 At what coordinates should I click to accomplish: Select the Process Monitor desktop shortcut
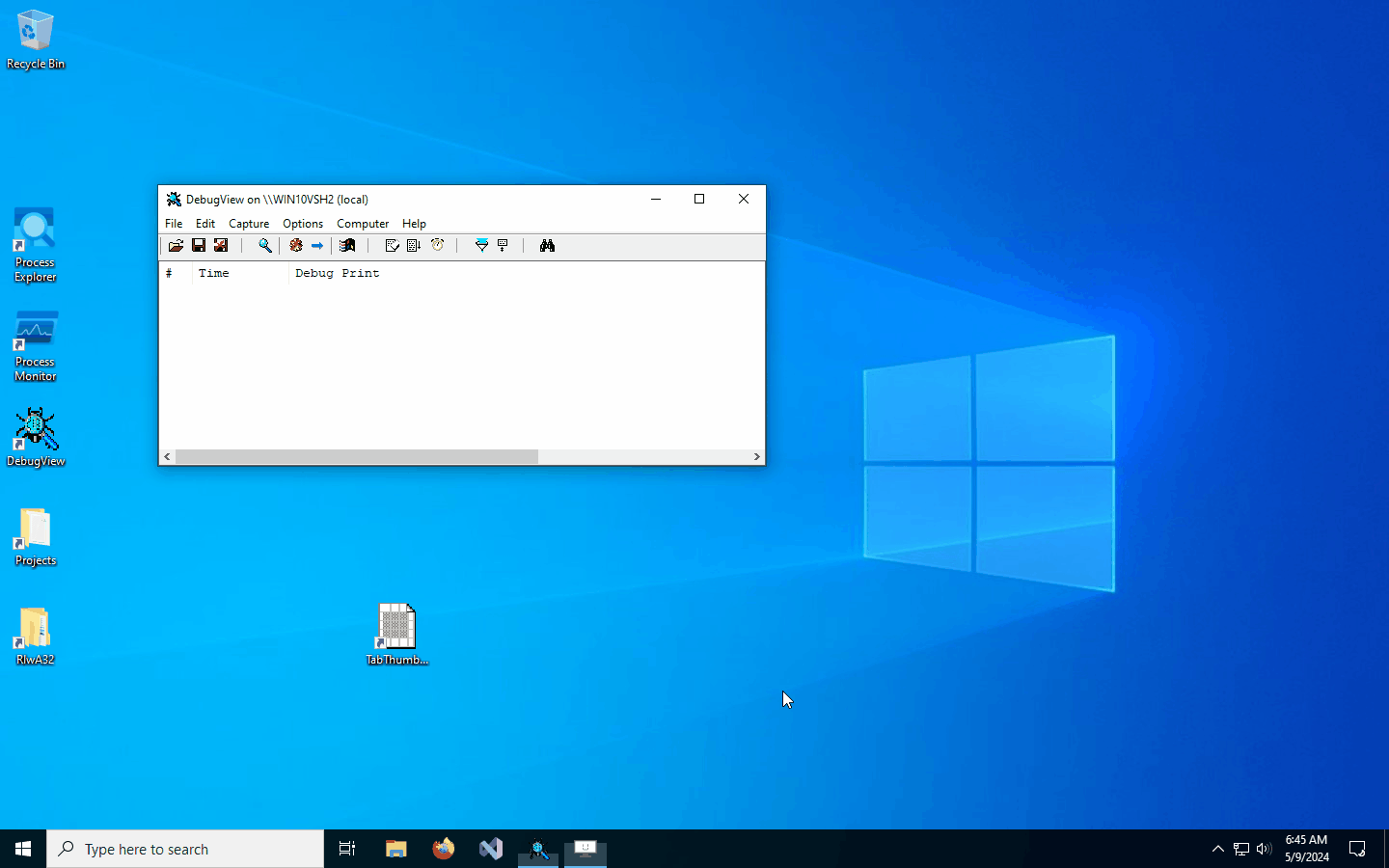35,346
